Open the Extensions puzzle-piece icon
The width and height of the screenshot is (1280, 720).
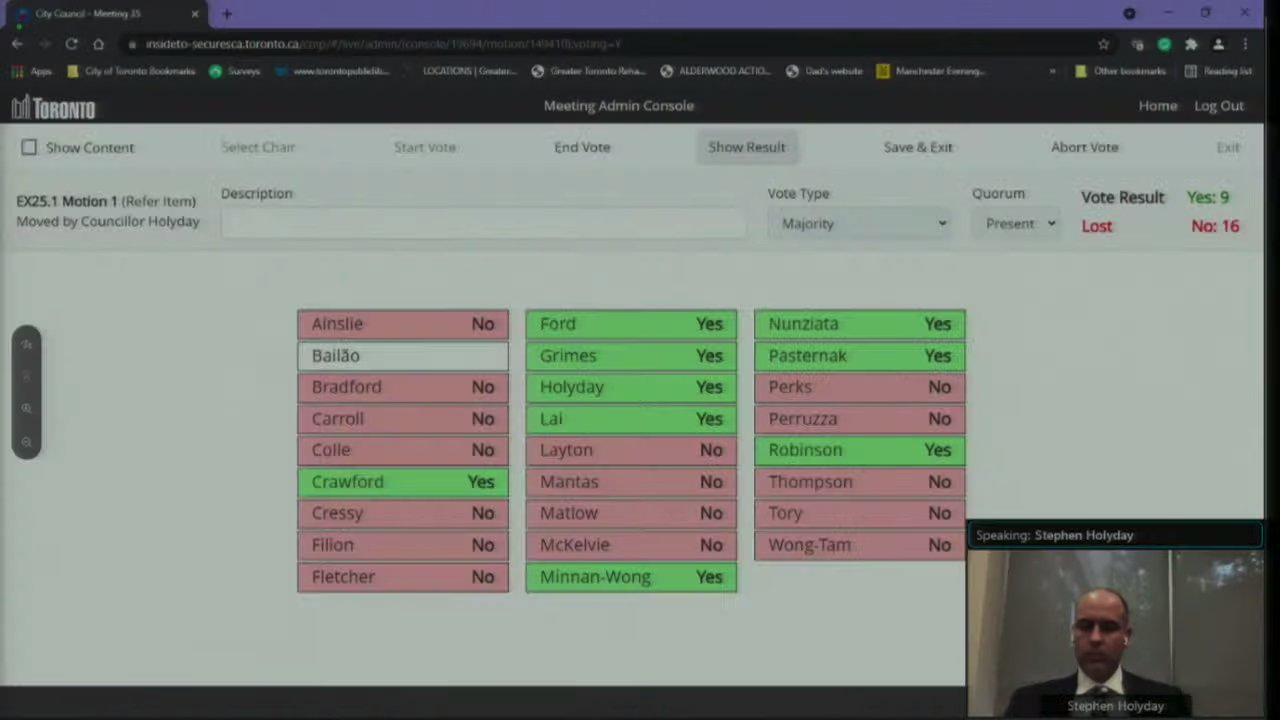pyautogui.click(x=1191, y=44)
